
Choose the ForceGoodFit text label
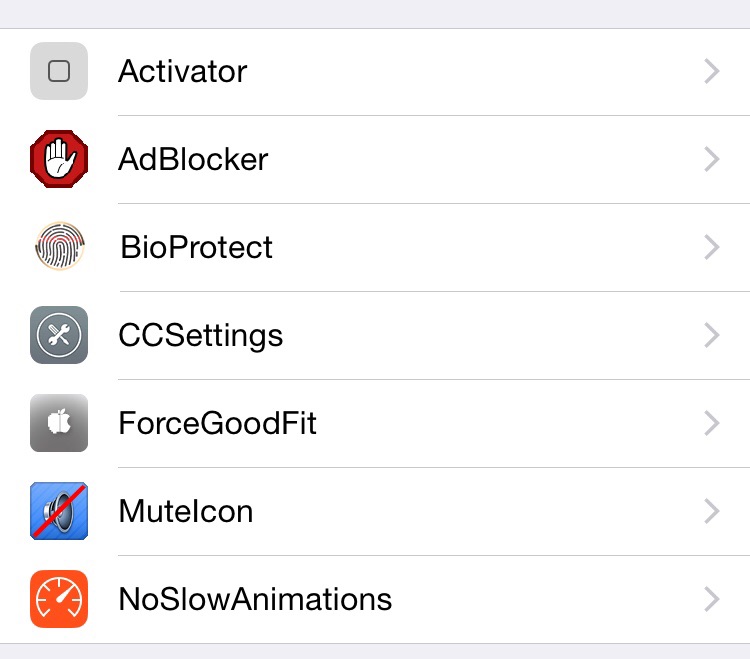[217, 423]
